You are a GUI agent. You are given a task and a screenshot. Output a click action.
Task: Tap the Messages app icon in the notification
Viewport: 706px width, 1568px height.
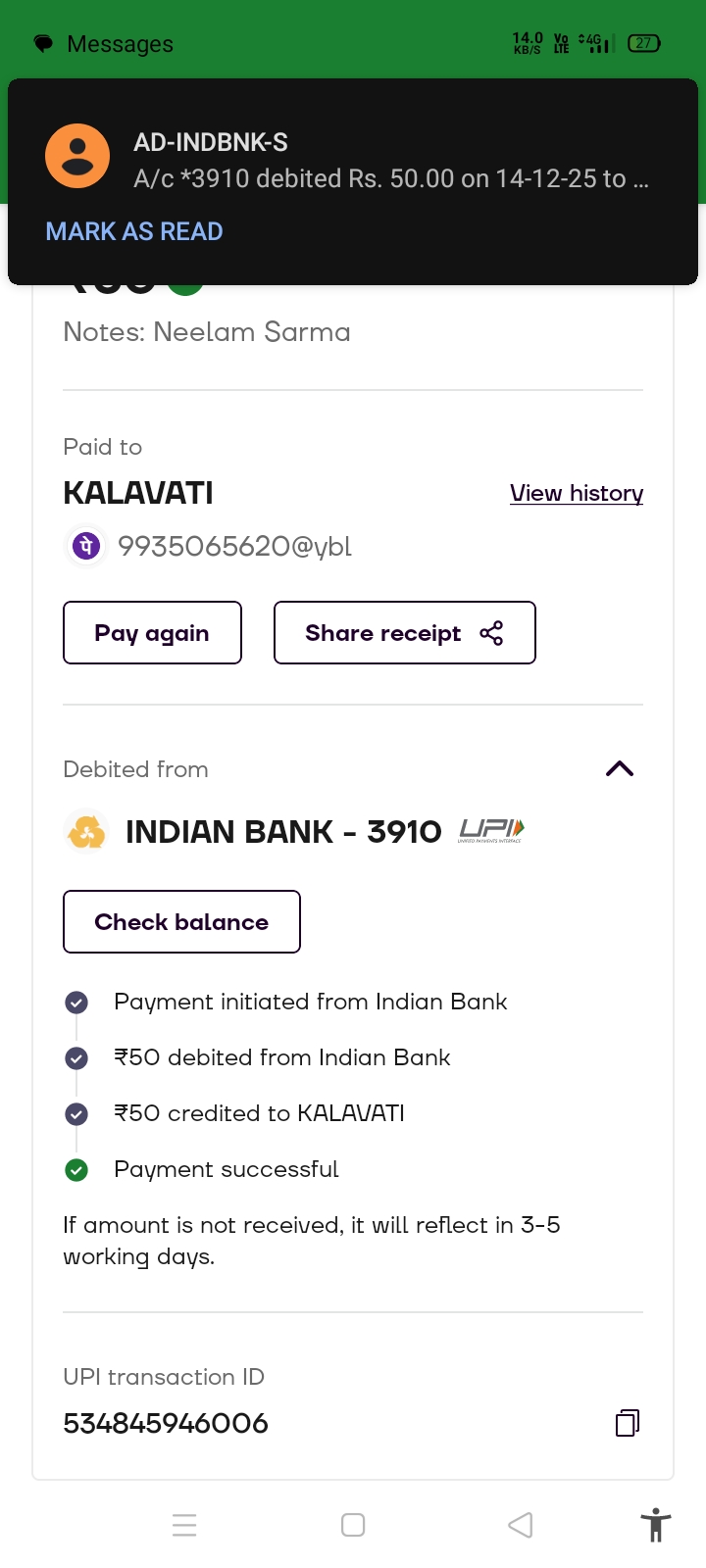43,44
